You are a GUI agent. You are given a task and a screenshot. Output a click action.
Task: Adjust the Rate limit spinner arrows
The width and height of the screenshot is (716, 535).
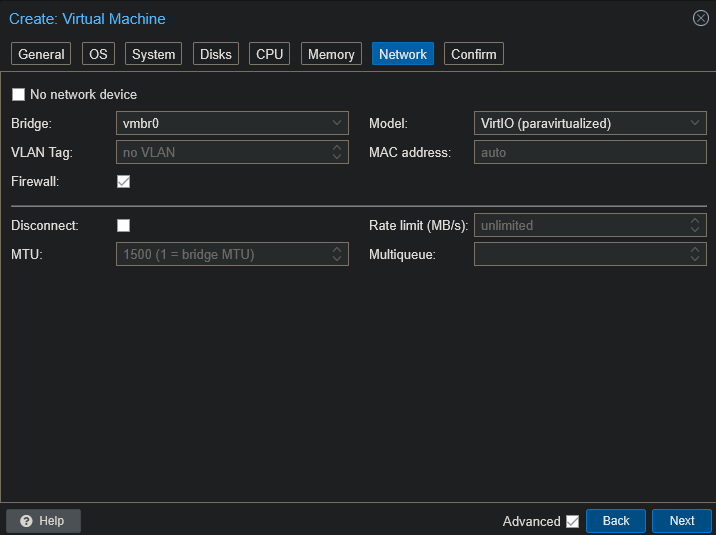[695, 226]
